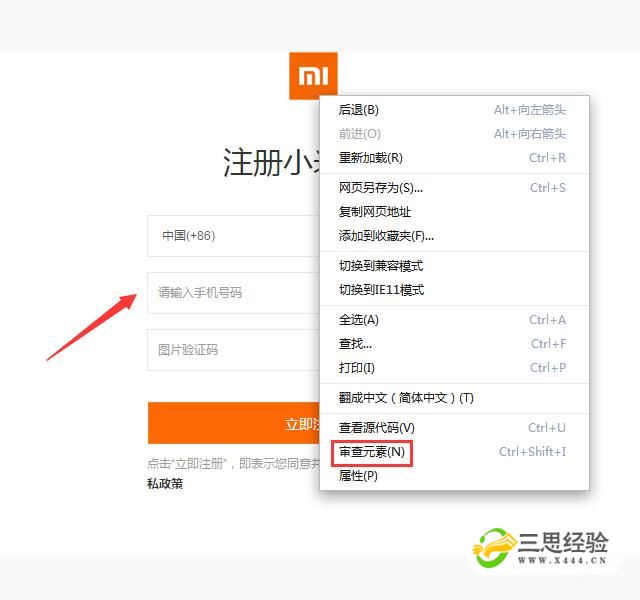Focus the 请输入手机号码 phone number field
This screenshot has width=640, height=600.
[232, 293]
